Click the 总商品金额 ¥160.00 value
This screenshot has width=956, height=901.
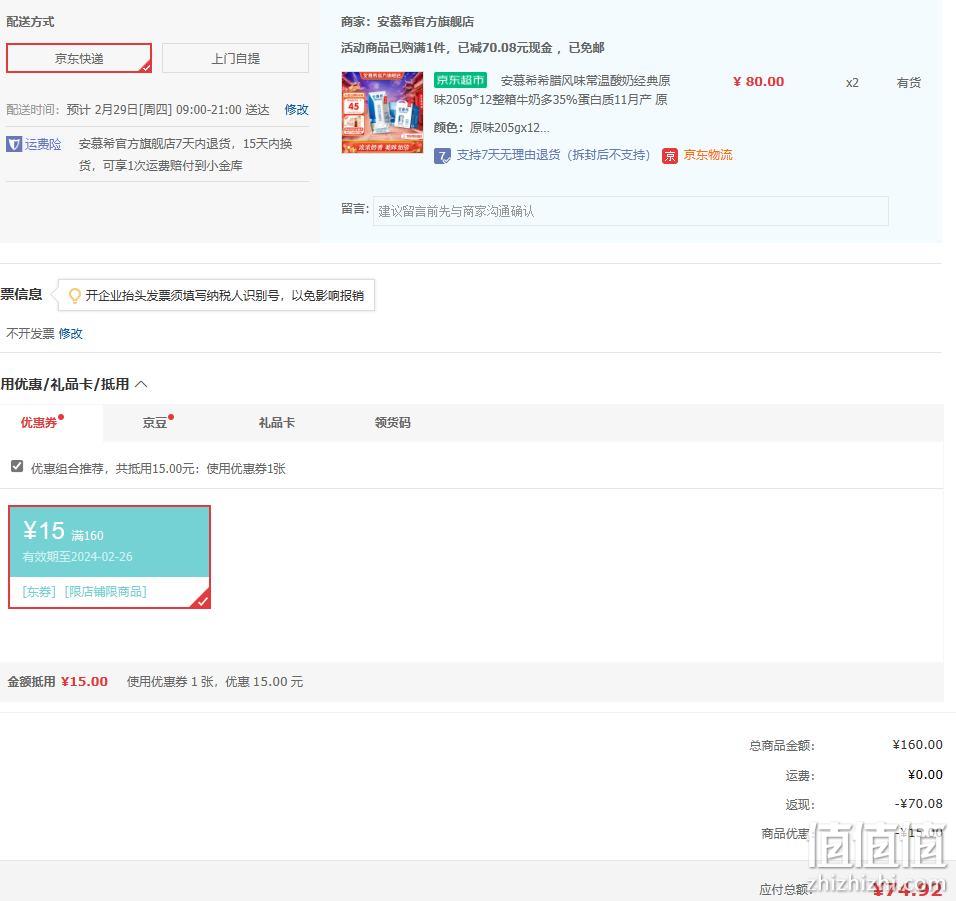click(x=917, y=744)
